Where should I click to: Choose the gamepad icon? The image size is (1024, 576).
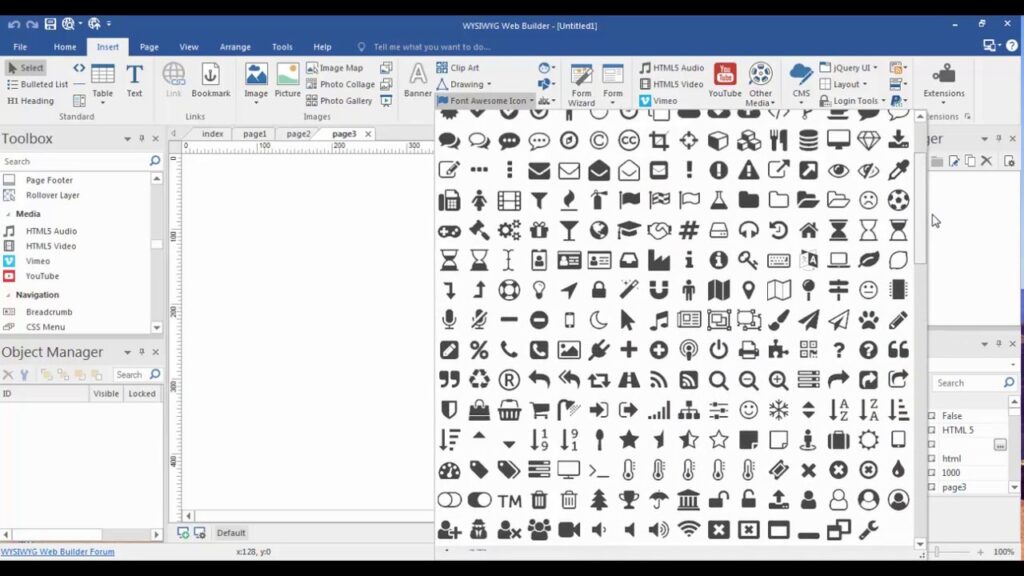[x=449, y=230]
